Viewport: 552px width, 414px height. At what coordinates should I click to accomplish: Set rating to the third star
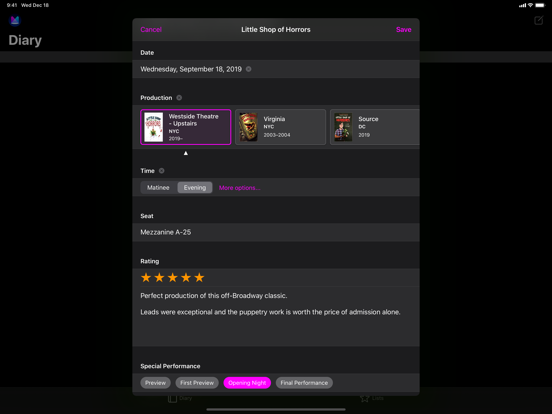click(172, 277)
